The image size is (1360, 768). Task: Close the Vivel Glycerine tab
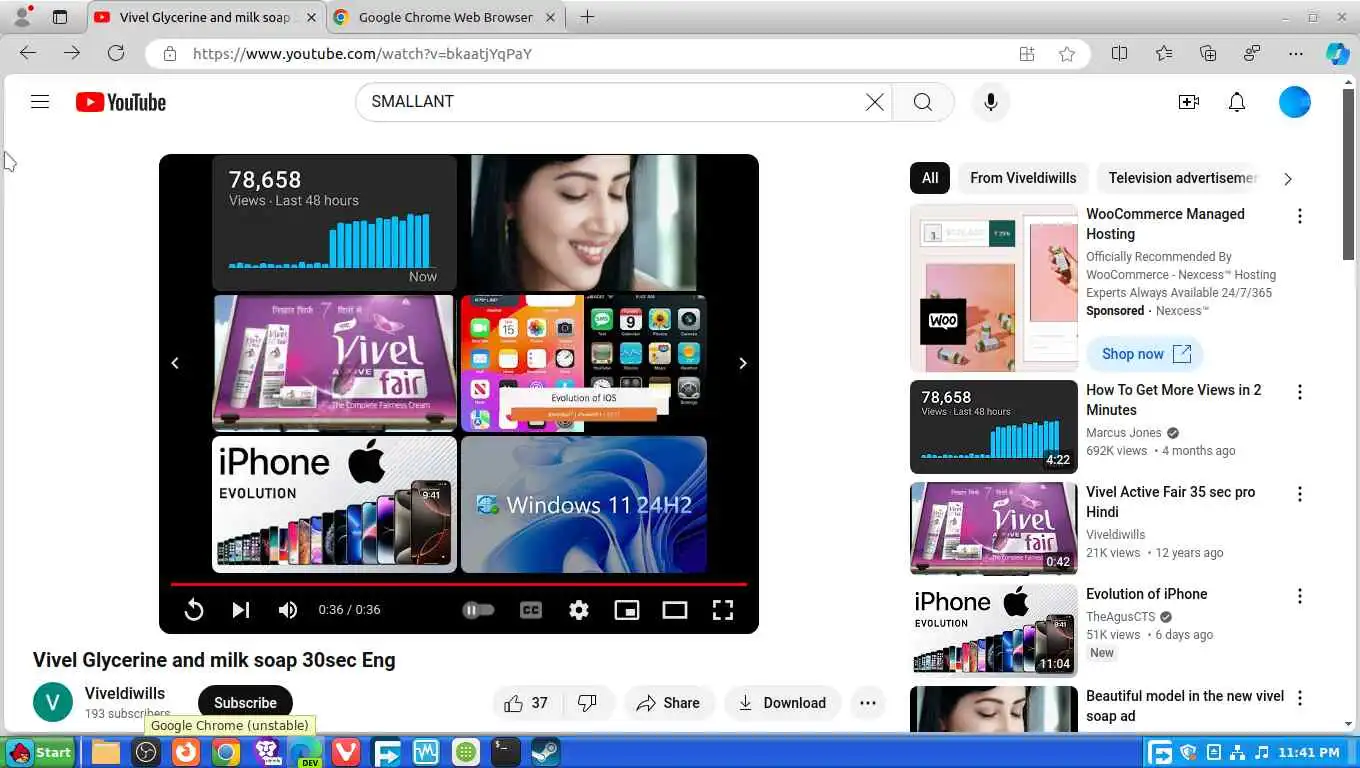point(311,17)
